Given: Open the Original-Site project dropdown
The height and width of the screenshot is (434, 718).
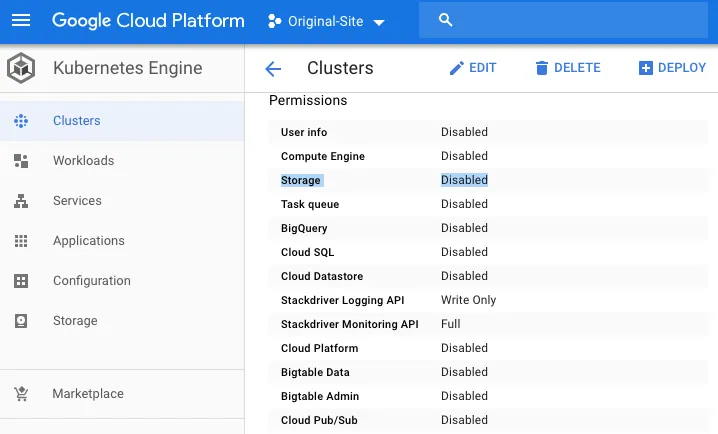Looking at the screenshot, I should [326, 22].
